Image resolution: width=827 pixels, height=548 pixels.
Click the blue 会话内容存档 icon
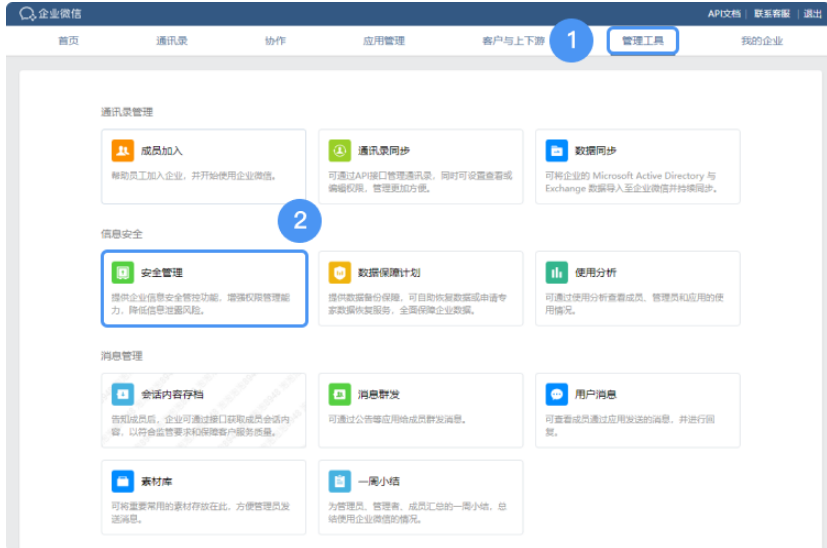(x=122, y=394)
